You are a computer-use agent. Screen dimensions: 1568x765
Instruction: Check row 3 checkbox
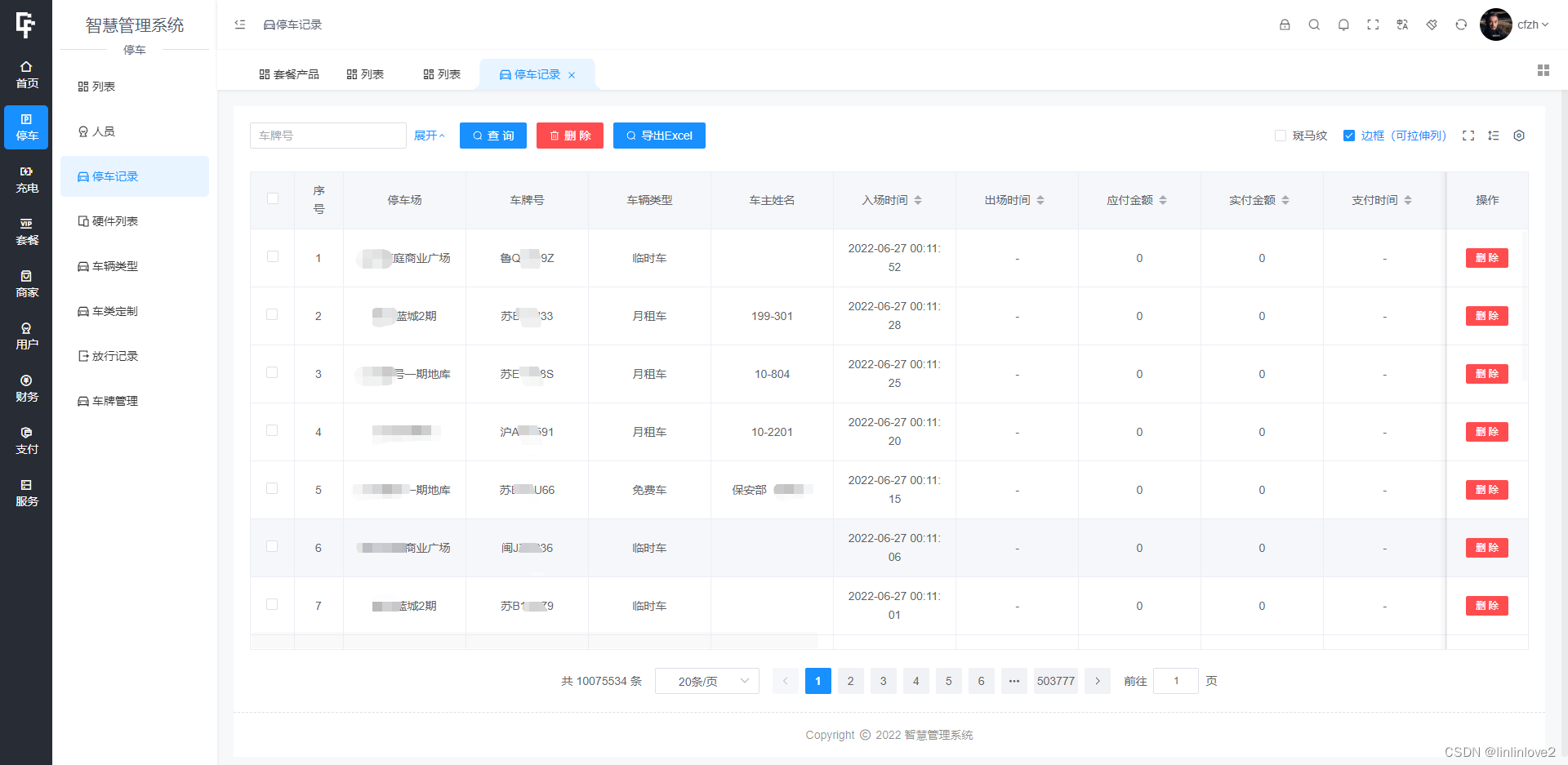(273, 372)
